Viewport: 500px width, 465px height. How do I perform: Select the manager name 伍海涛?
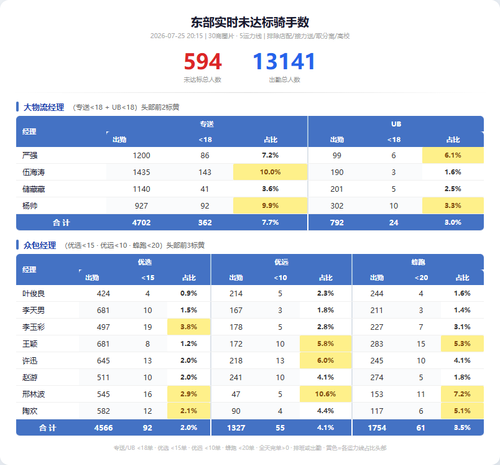tap(33, 172)
